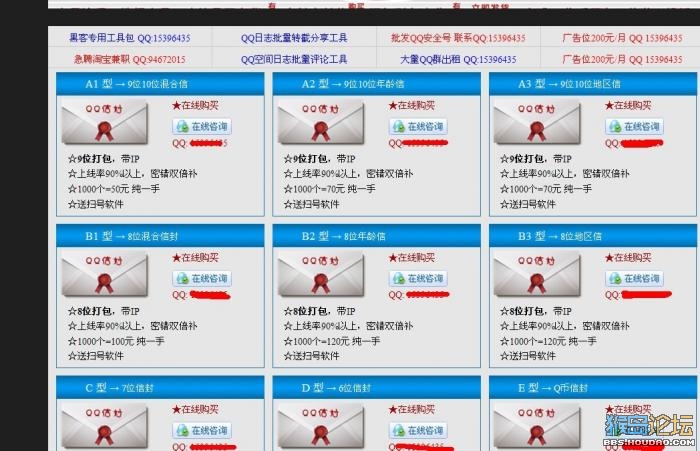Click 在线咨询 button in B1 card

tap(202, 279)
